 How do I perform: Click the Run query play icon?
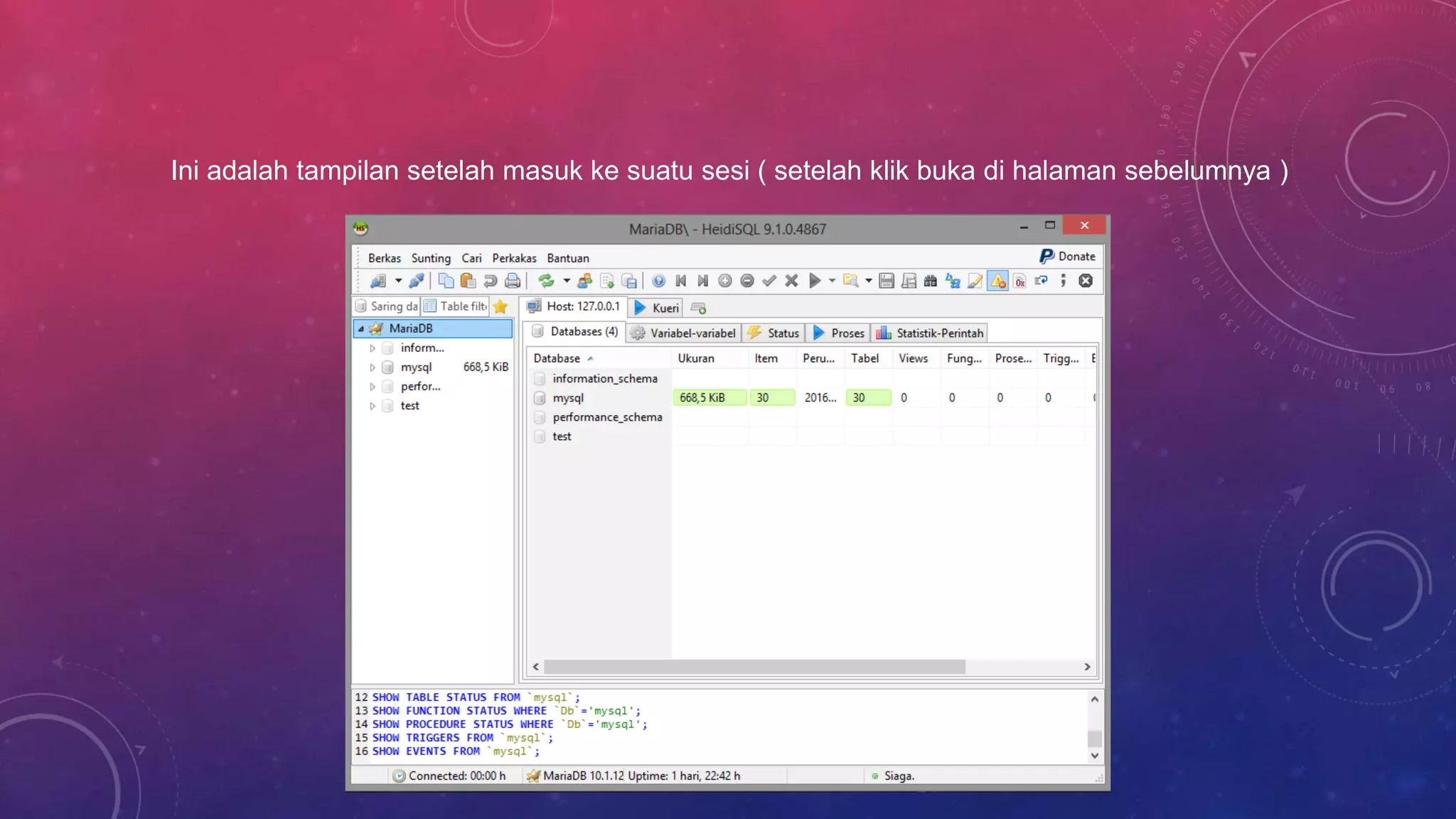(815, 281)
